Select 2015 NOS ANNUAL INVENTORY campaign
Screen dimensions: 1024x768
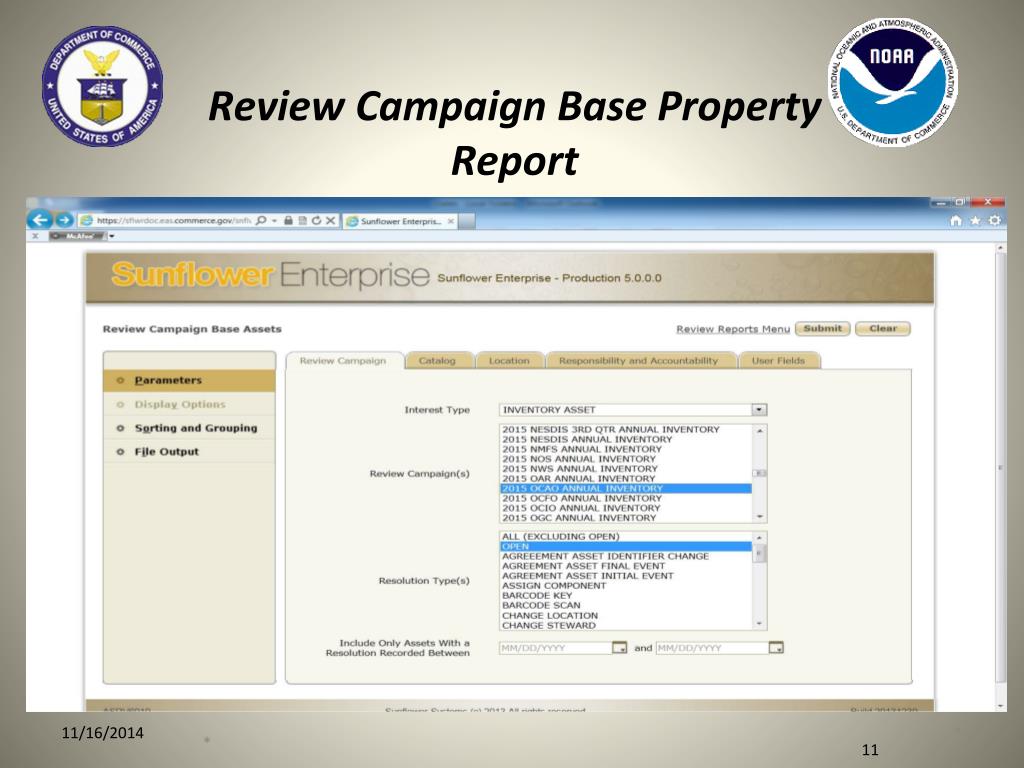pos(626,459)
